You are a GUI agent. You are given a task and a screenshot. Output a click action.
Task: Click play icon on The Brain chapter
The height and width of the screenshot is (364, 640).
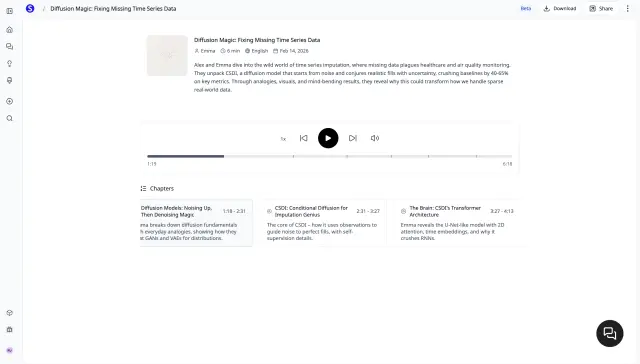tap(403, 211)
